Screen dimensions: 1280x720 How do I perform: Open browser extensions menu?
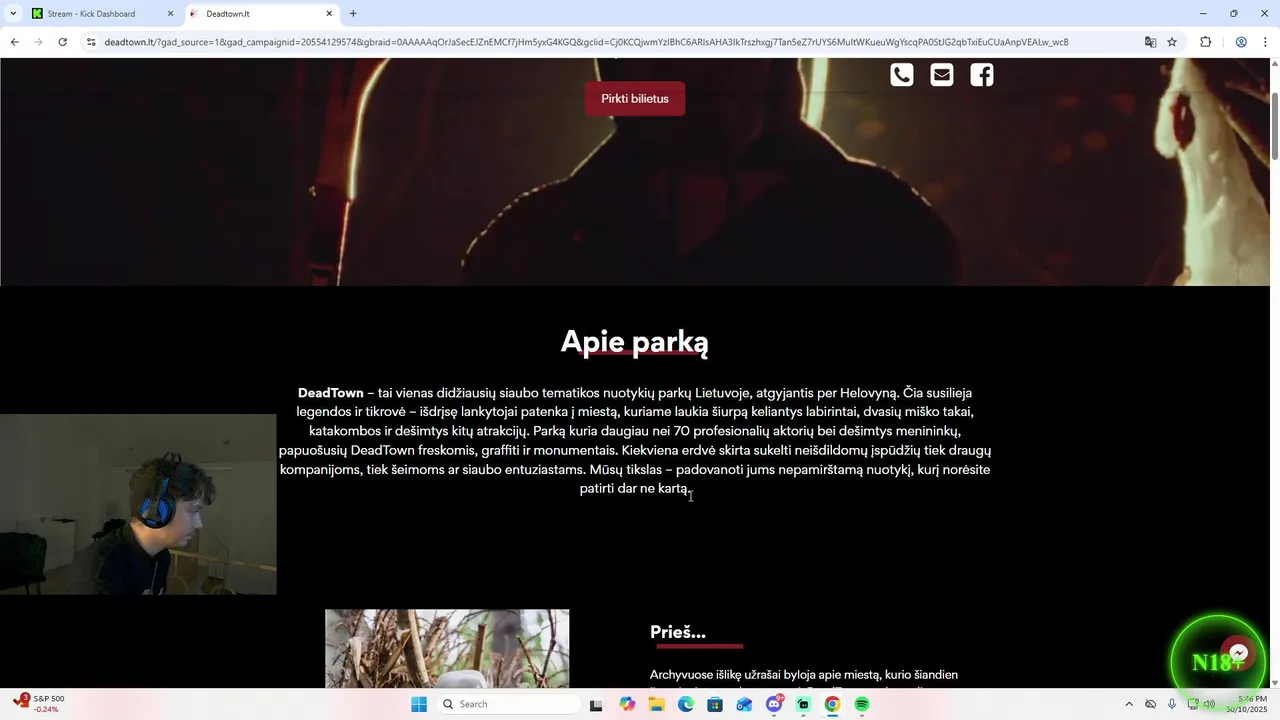pyautogui.click(x=1205, y=42)
